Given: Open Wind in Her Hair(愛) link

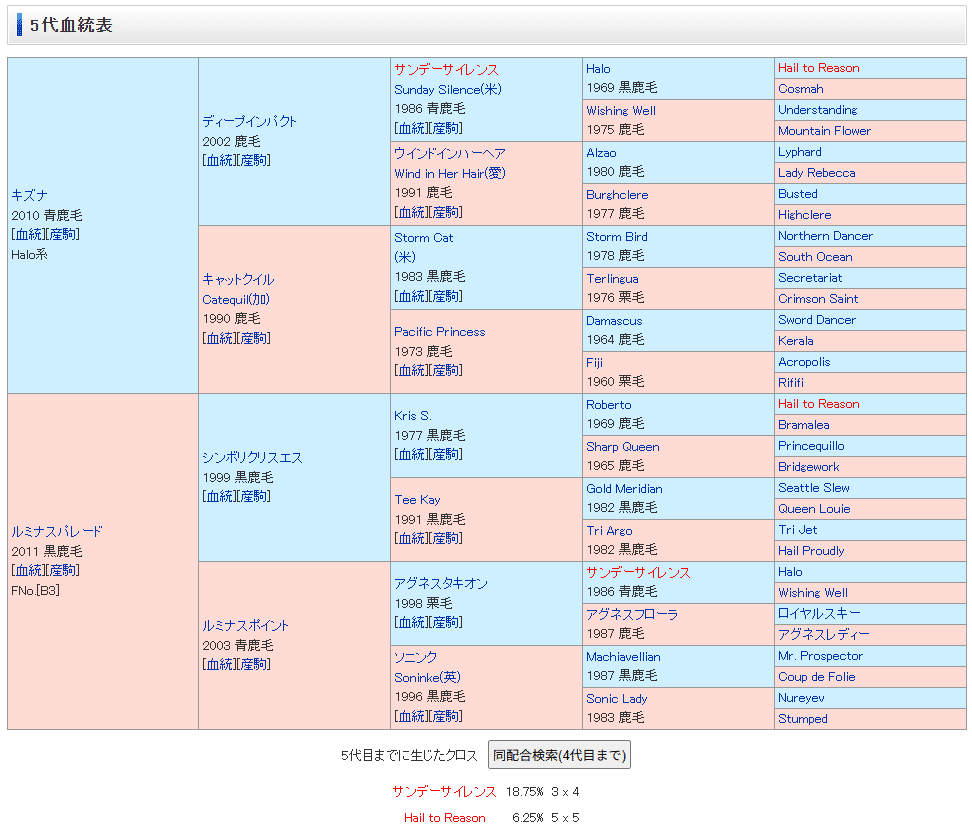Looking at the screenshot, I should click(x=449, y=174).
